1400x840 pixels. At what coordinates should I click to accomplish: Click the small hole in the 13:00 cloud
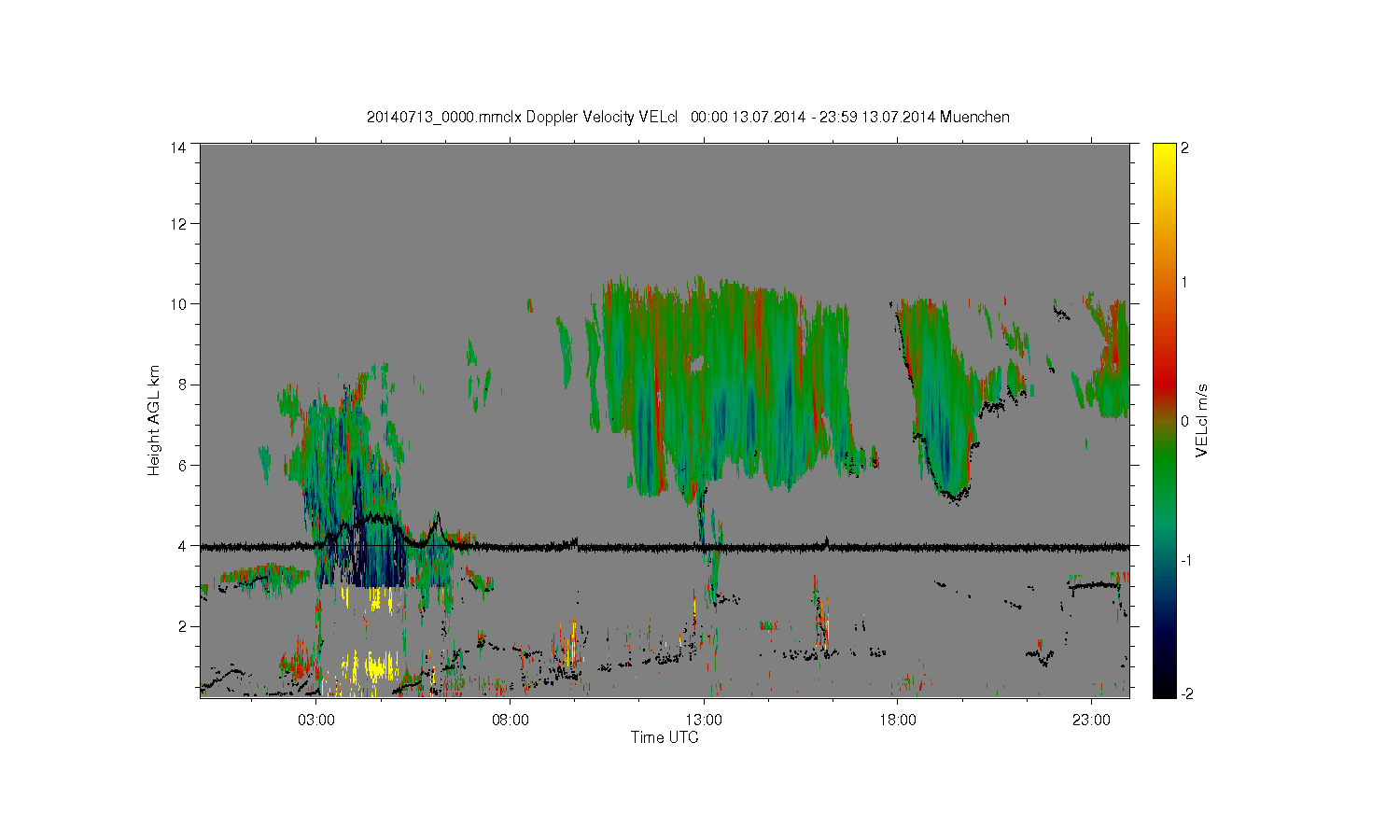point(696,363)
